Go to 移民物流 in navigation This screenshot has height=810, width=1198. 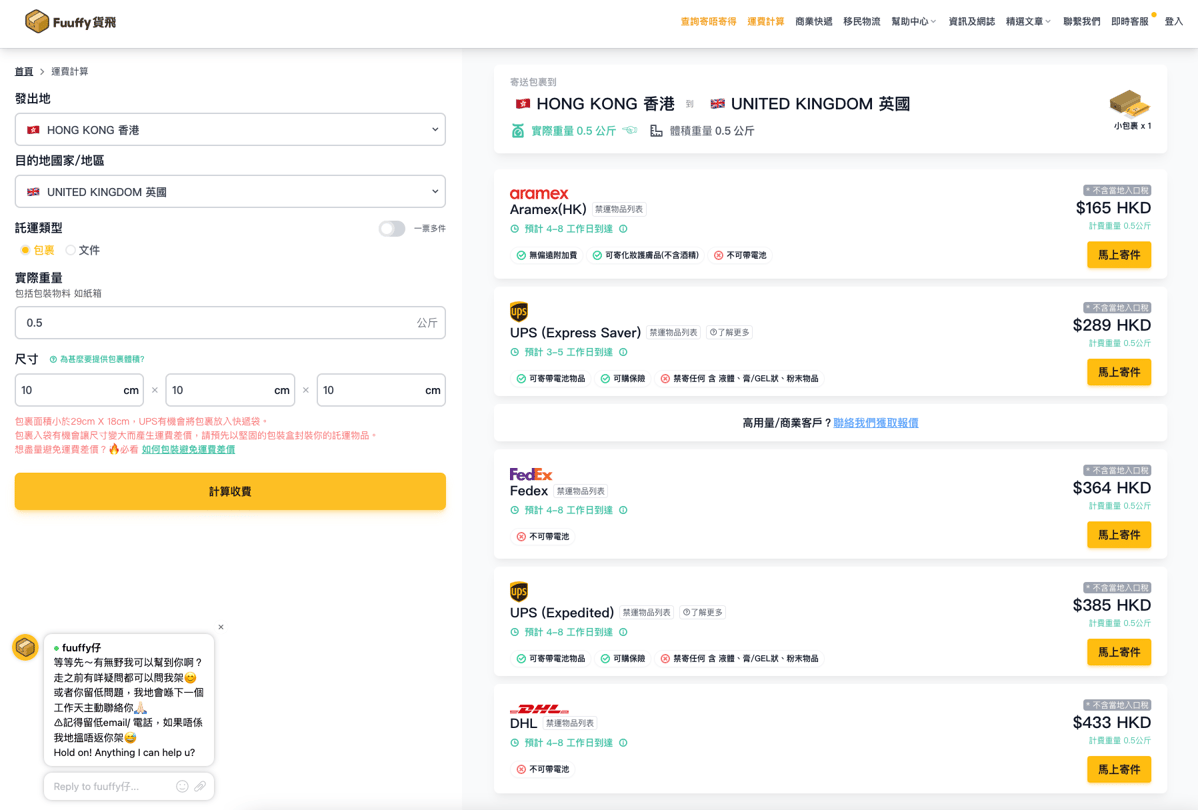[861, 22]
